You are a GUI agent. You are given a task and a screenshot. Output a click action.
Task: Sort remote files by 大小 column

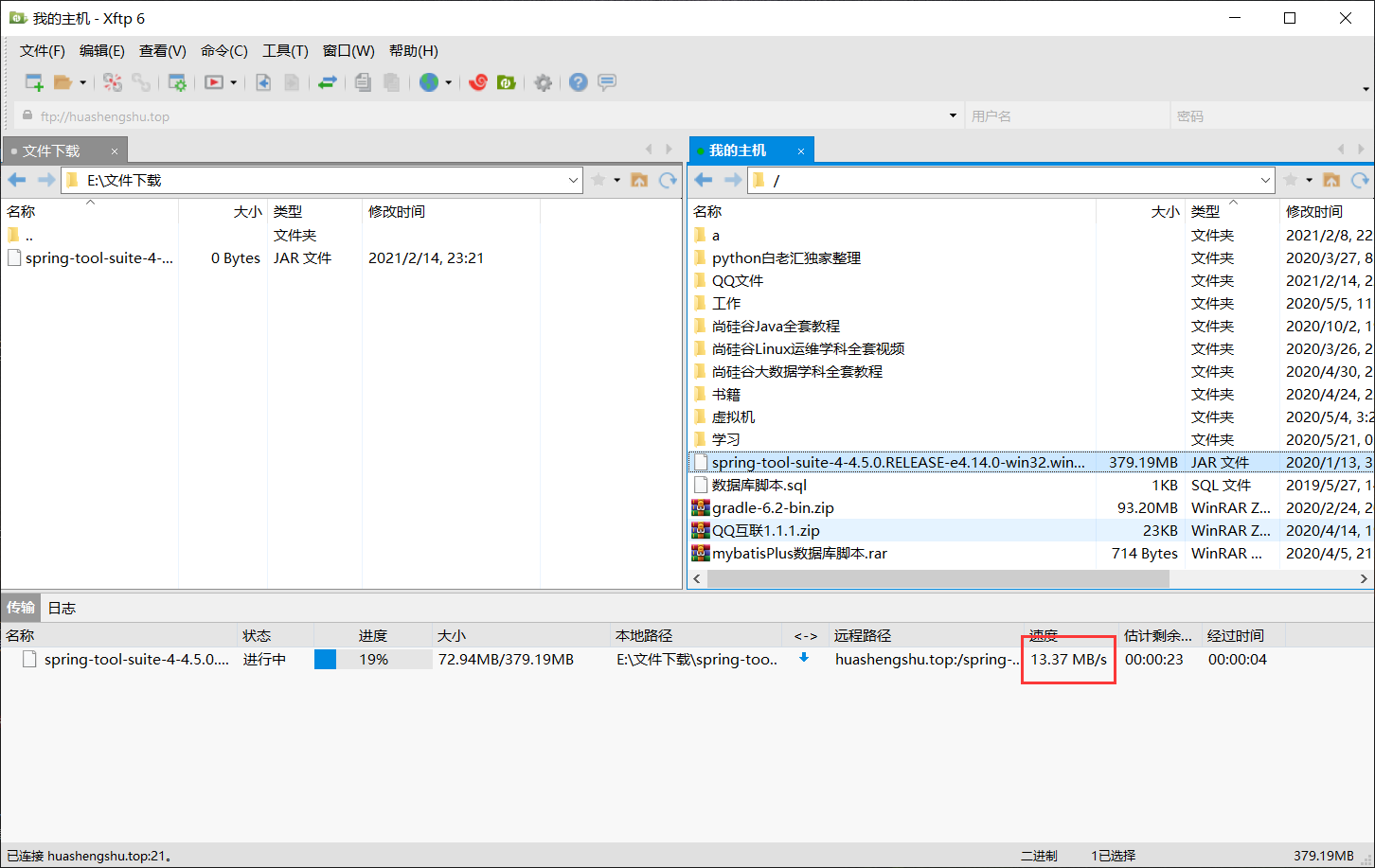tap(1140, 211)
